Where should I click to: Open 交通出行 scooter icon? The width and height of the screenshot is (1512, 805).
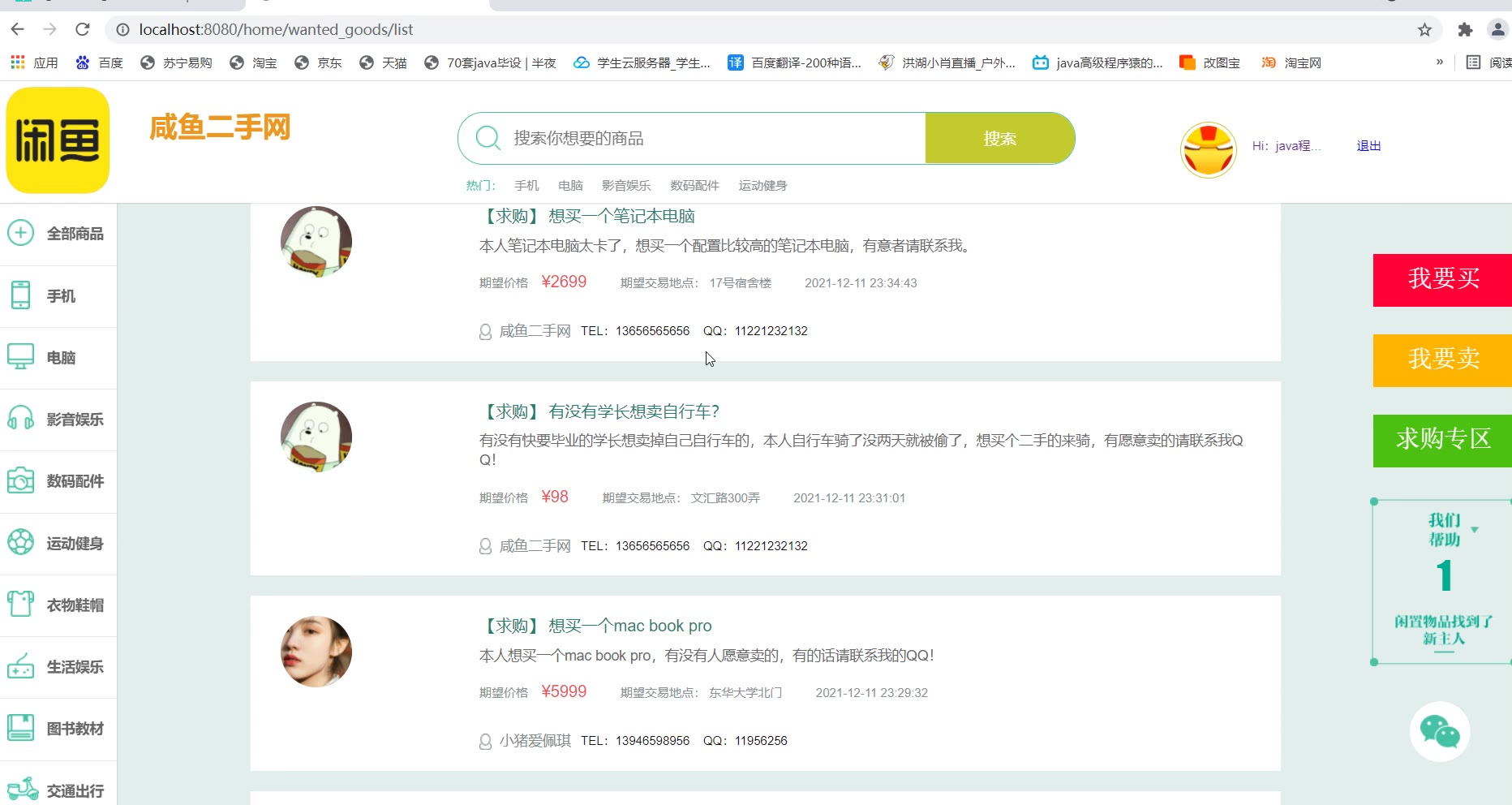tap(22, 790)
